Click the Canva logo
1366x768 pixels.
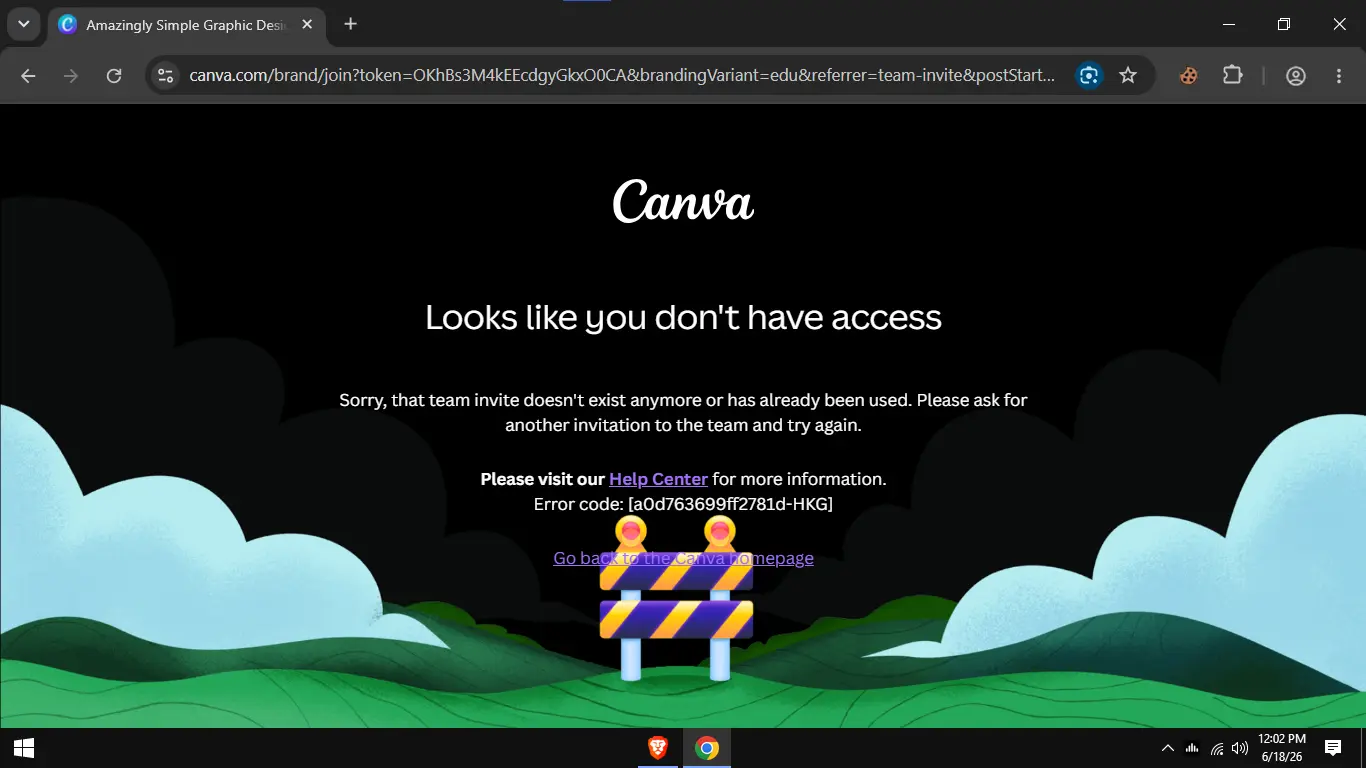683,201
